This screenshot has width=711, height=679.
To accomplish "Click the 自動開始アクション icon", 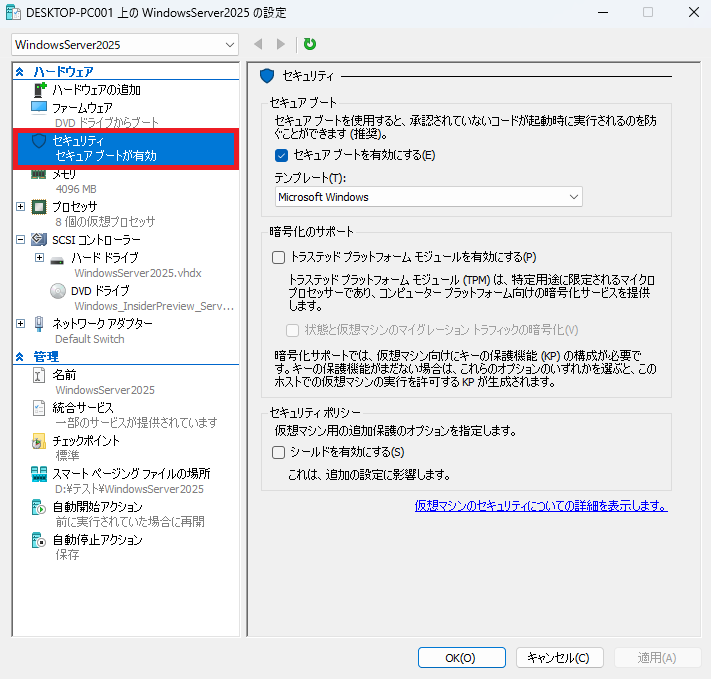I will [x=39, y=507].
